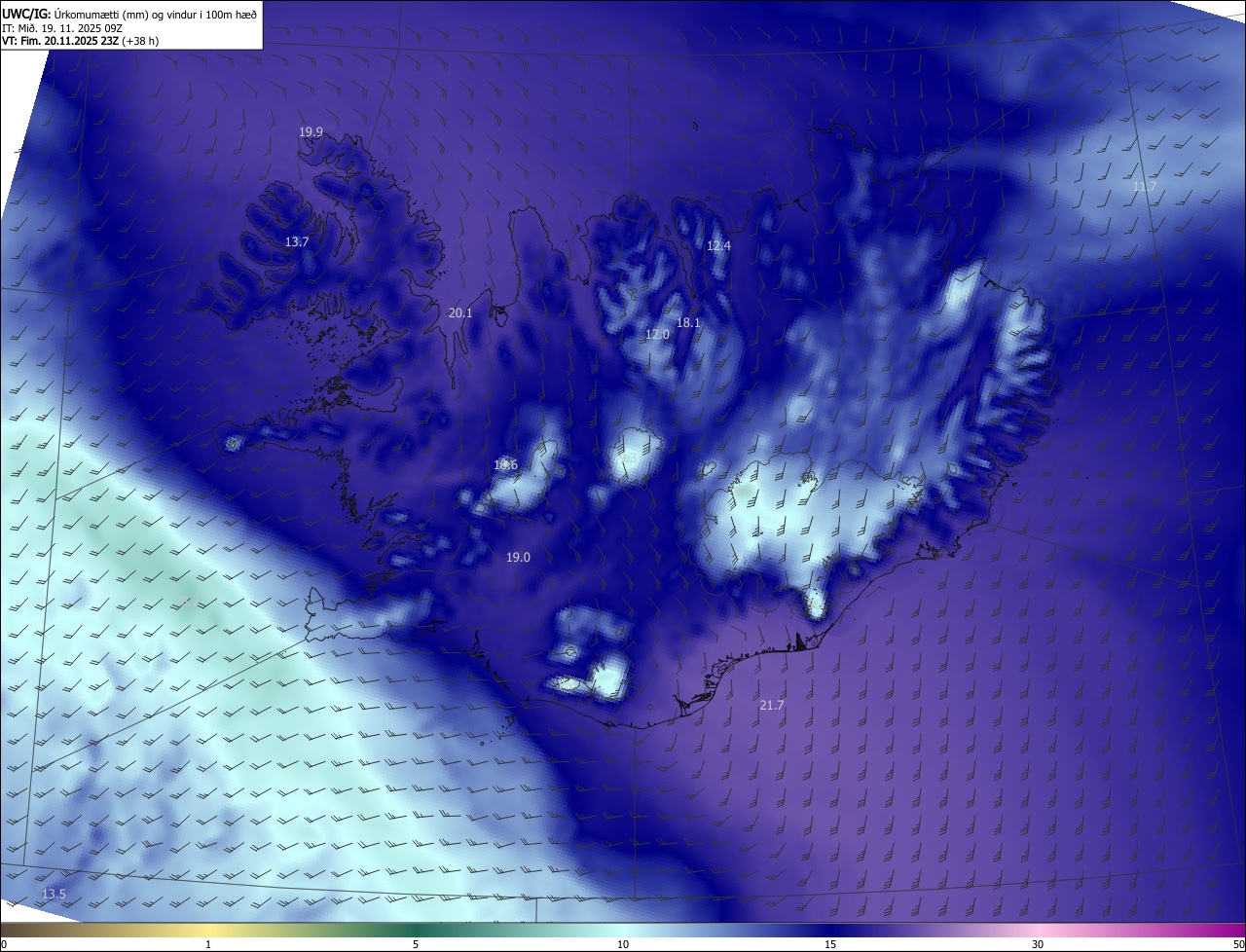Click the precipitation color scale bar
The height and width of the screenshot is (952, 1246).
coord(623,931)
